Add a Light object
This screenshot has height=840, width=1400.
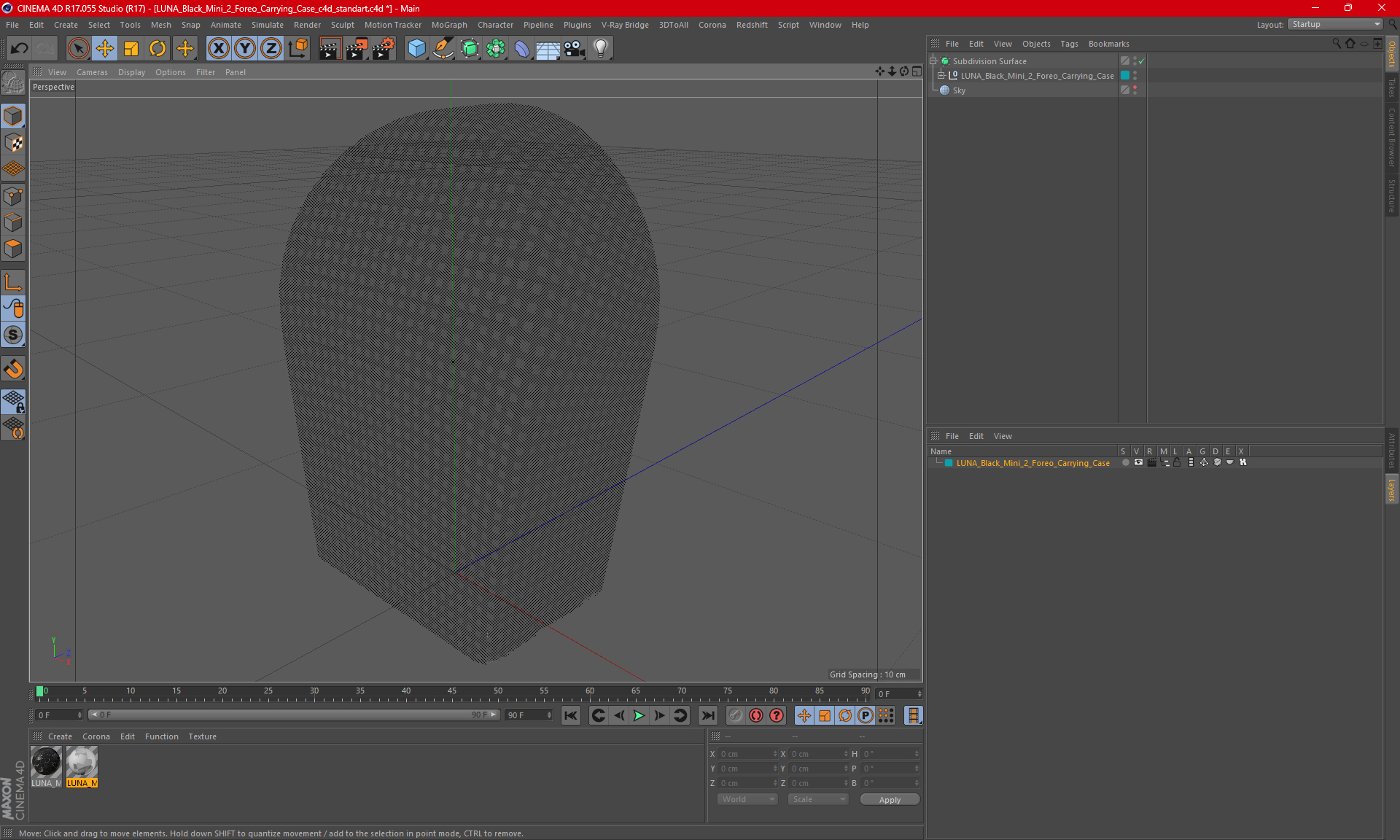[x=601, y=48]
